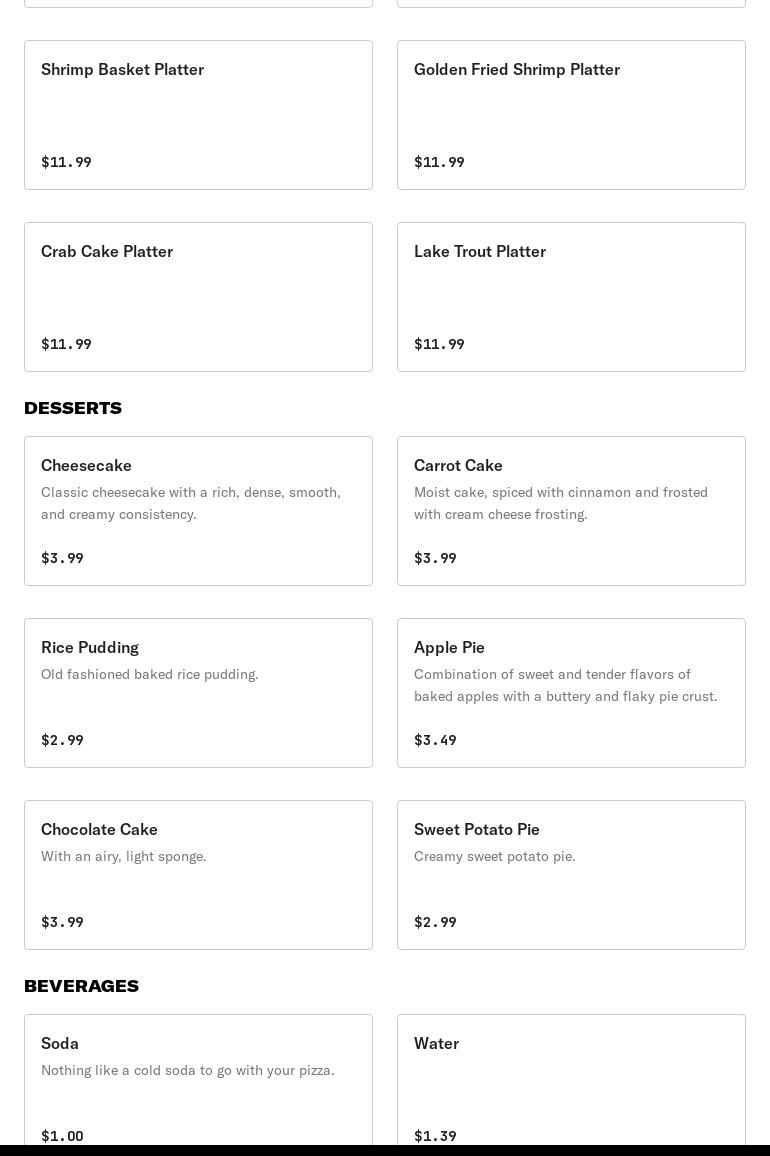Open the Carrot Cake menu item

[x=572, y=511]
